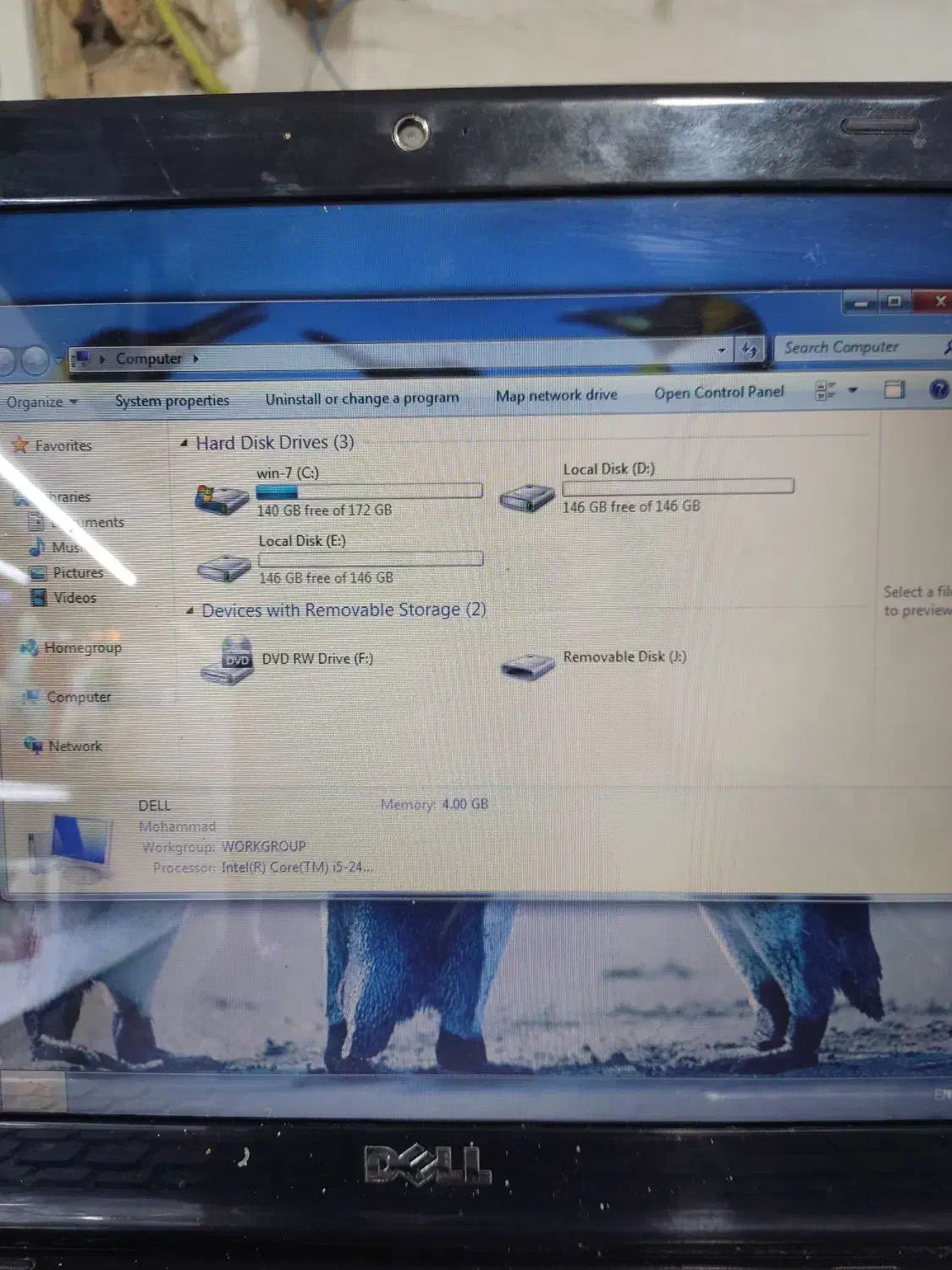Click the Help question mark icon

point(938,389)
